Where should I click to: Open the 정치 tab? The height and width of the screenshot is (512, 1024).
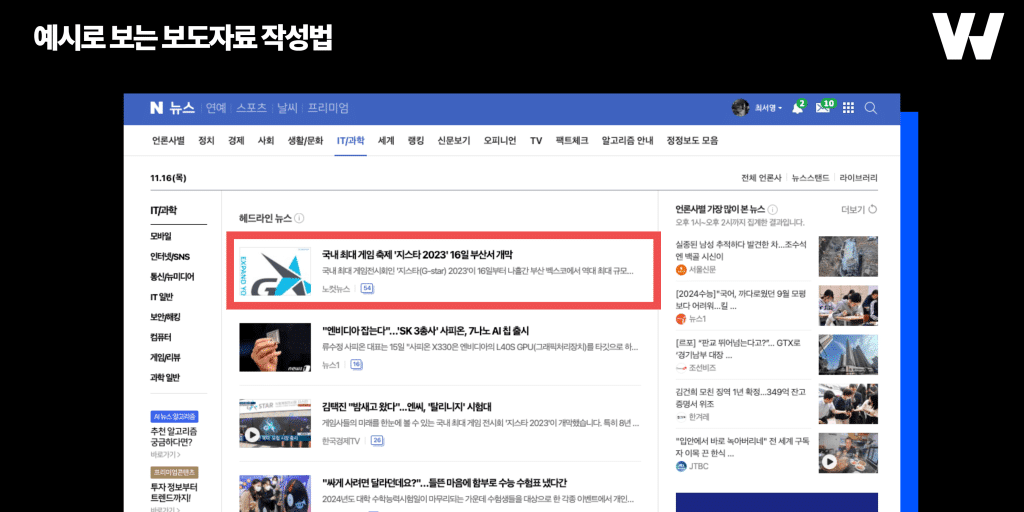coord(206,140)
